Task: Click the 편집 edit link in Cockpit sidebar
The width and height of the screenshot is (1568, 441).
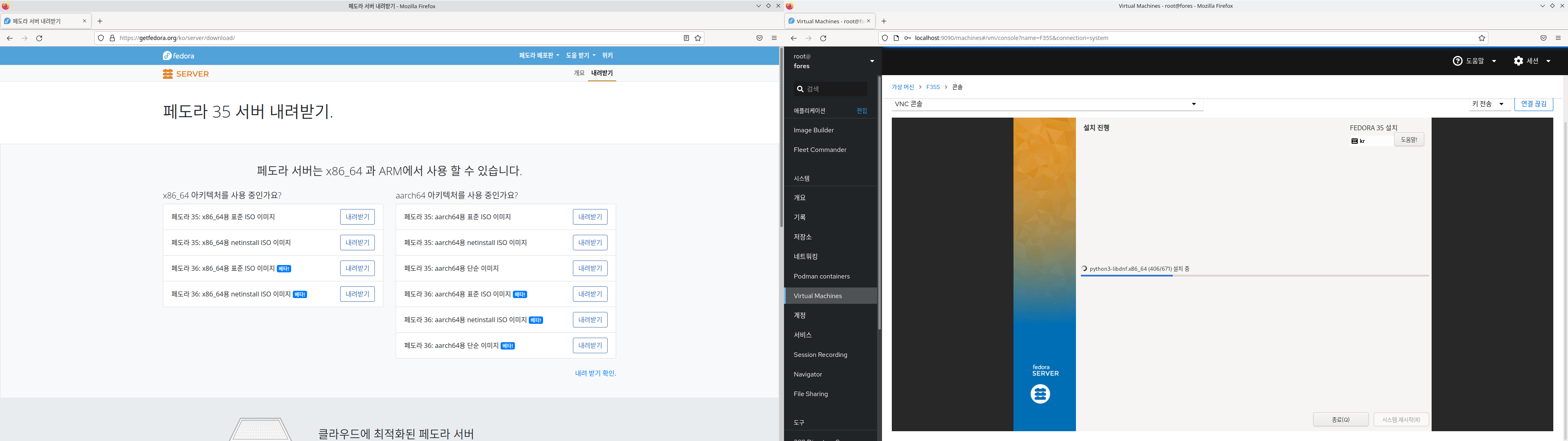Action: [x=862, y=111]
